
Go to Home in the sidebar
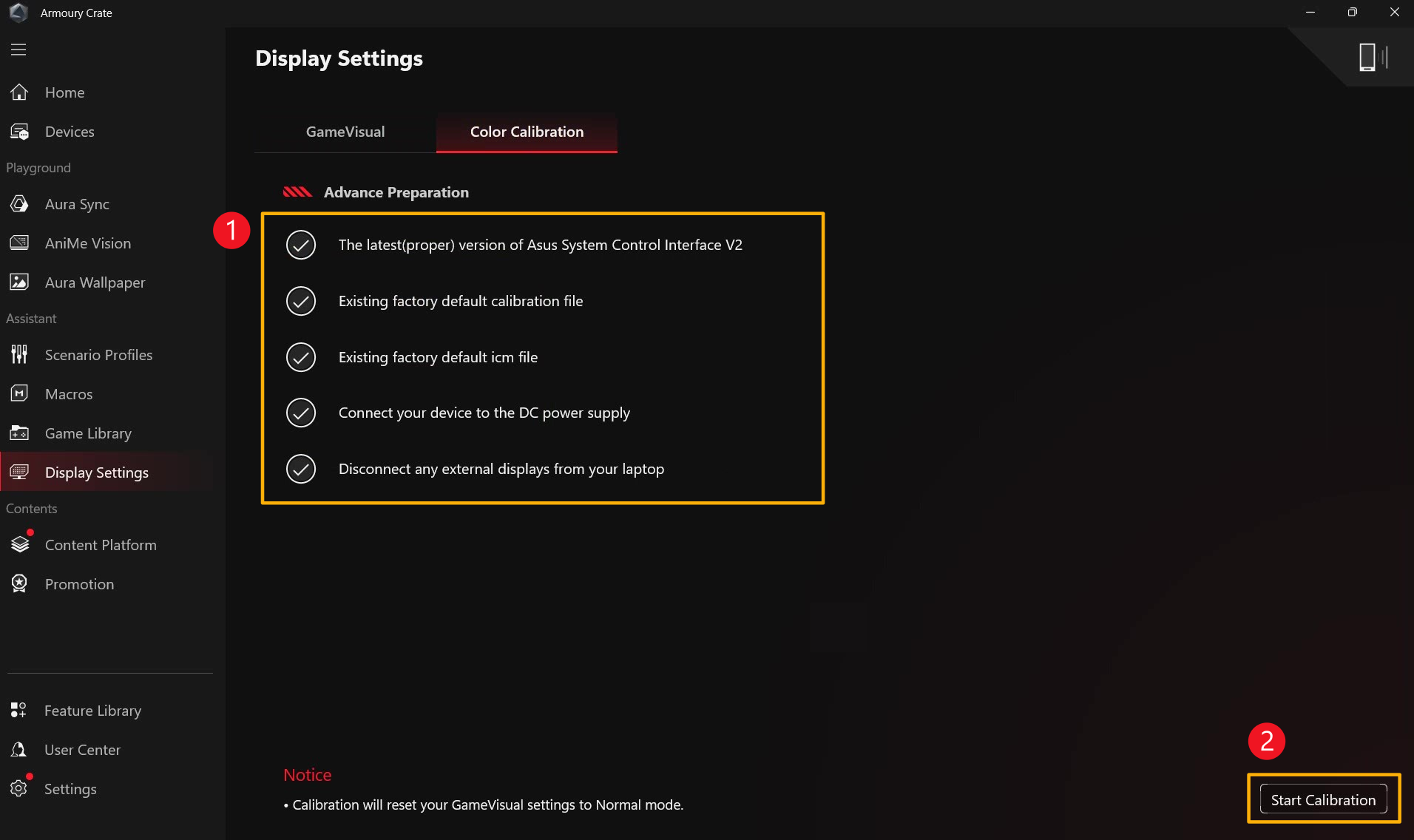64,92
